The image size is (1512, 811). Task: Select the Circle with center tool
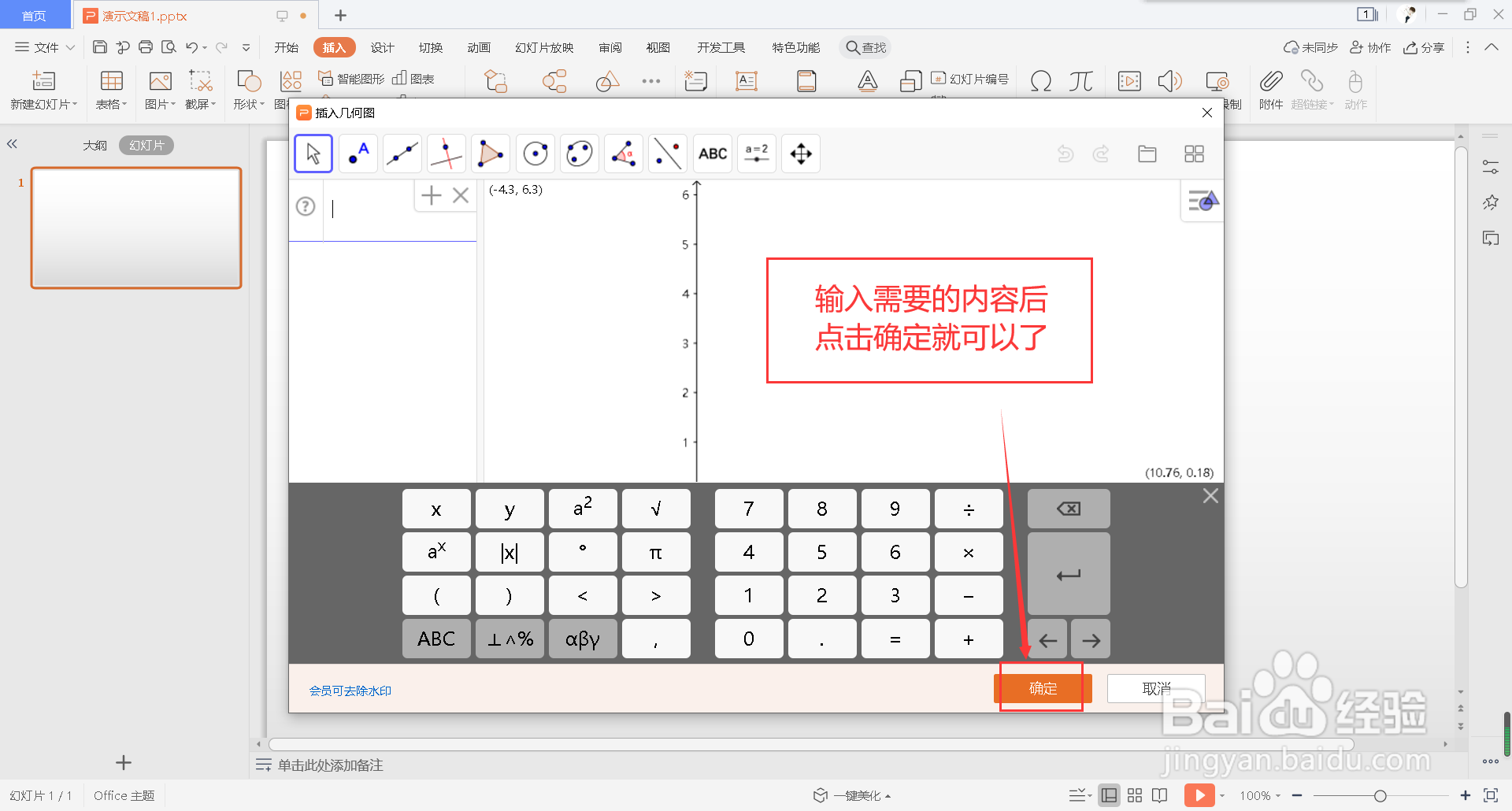coord(535,154)
